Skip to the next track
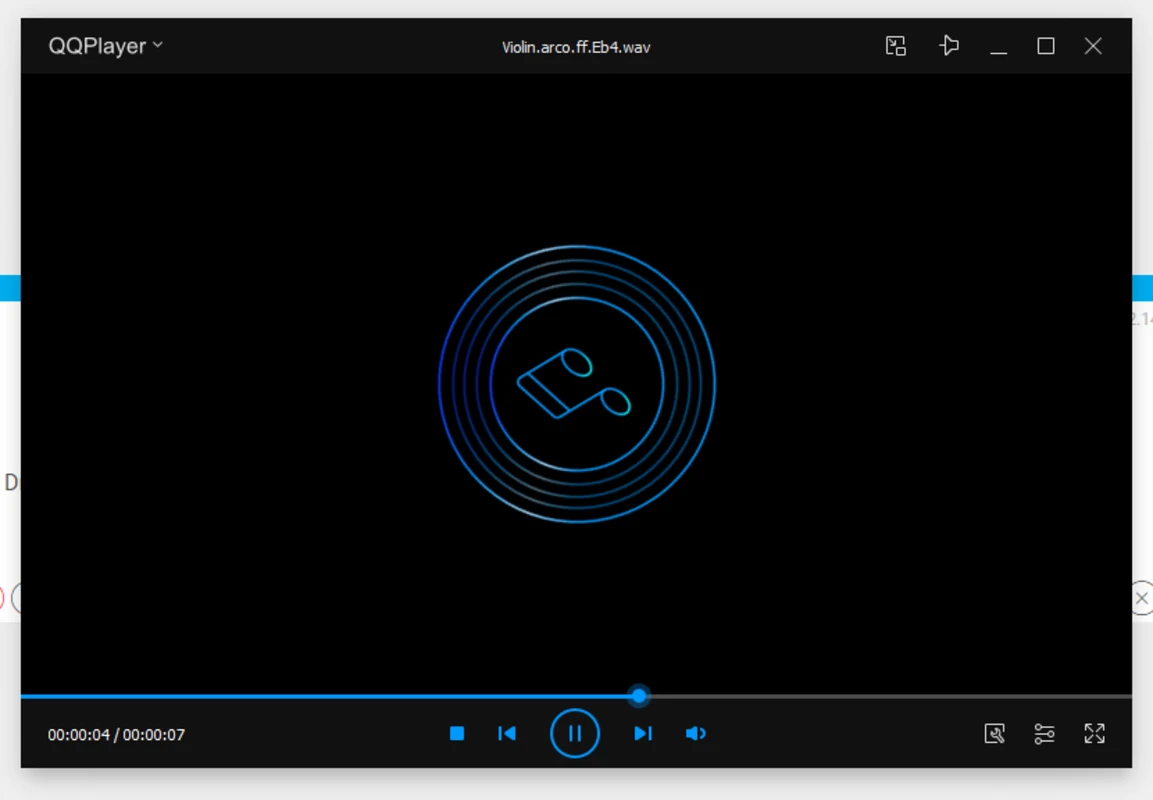 tap(643, 733)
